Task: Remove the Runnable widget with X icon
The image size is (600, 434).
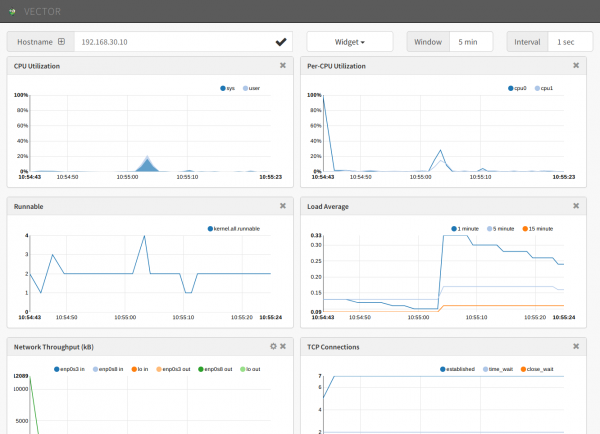Action: click(283, 206)
